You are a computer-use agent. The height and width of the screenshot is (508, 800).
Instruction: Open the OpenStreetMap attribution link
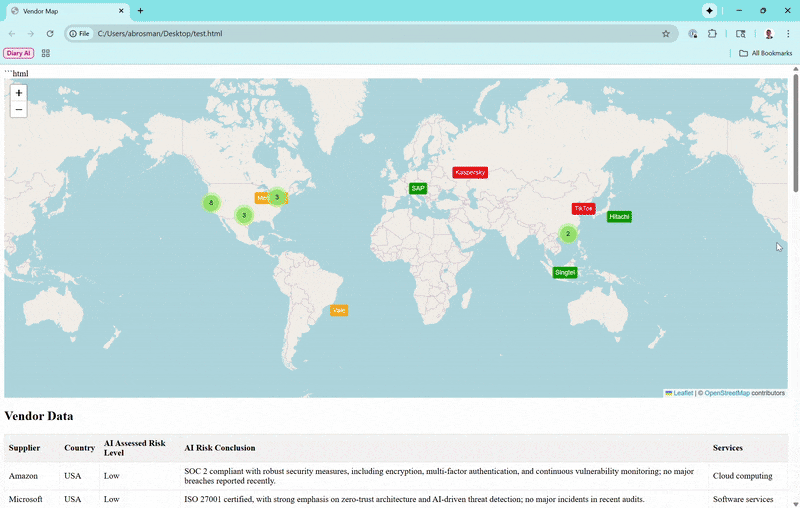727,393
